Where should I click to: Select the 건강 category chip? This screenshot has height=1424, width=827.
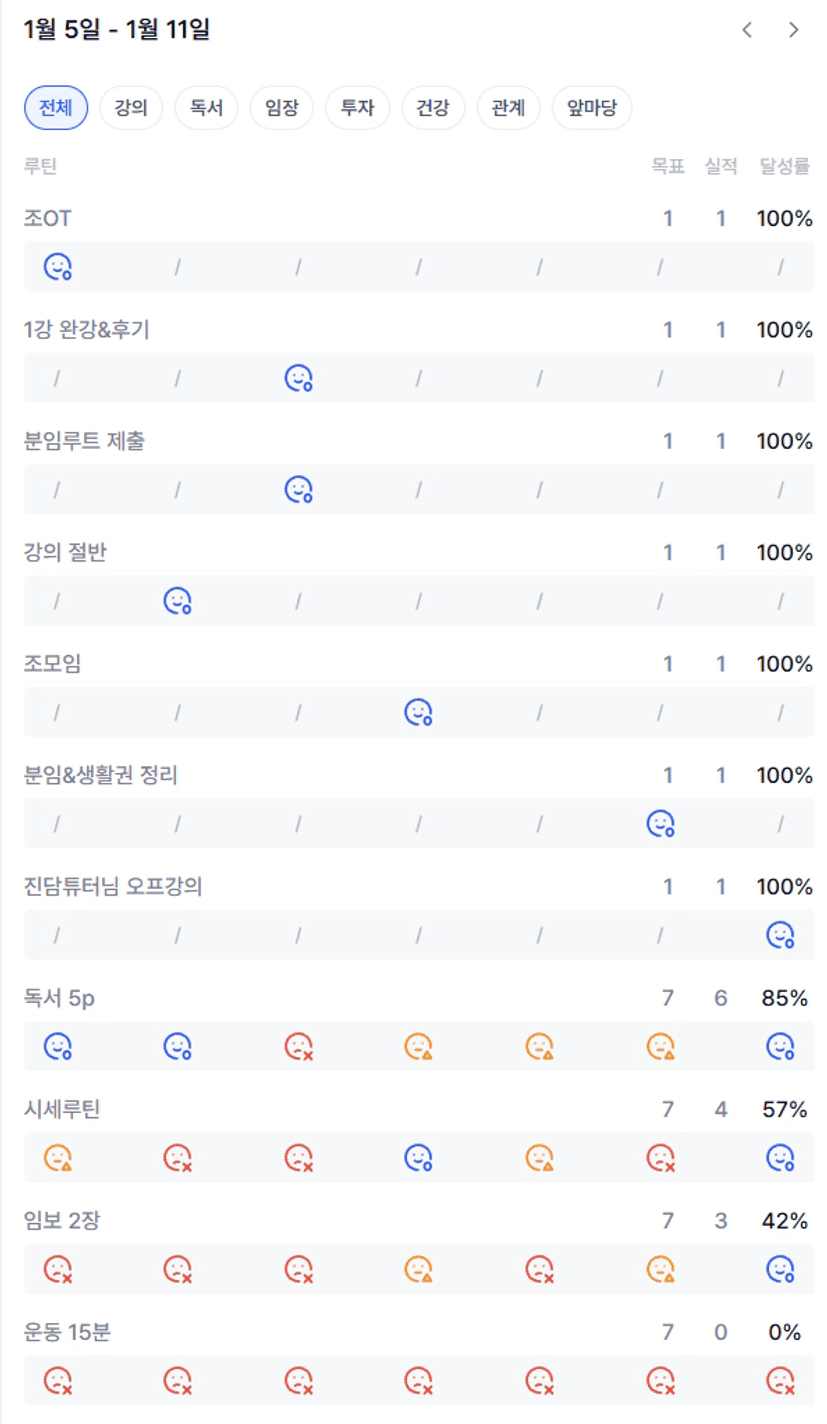click(433, 108)
